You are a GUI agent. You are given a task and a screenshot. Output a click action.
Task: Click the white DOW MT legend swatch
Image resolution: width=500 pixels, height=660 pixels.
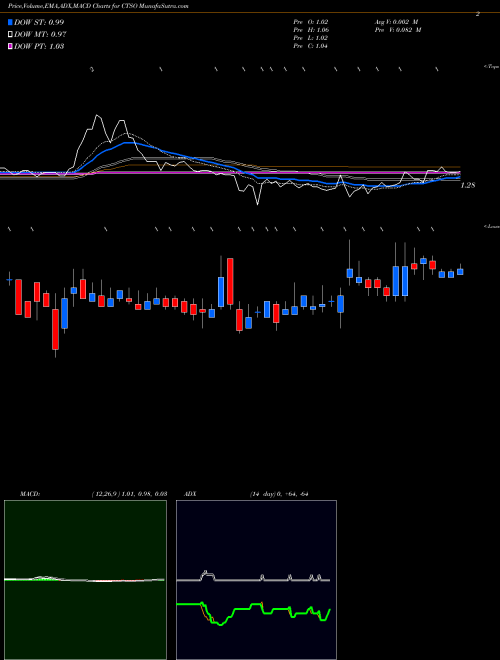pyautogui.click(x=10, y=35)
